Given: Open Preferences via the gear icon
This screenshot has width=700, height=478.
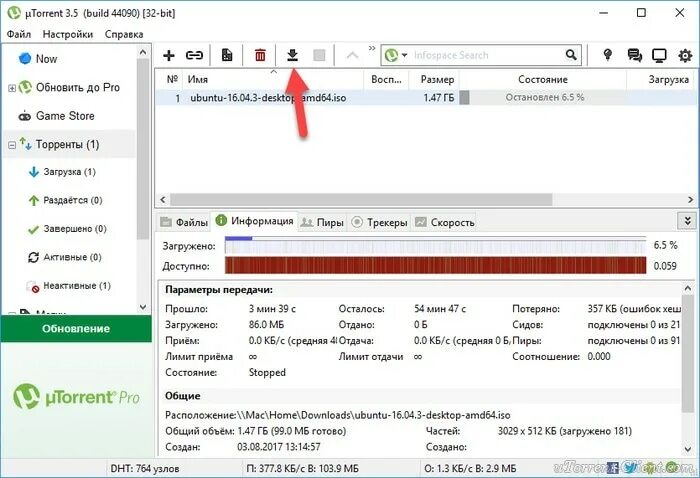Looking at the screenshot, I should click(x=685, y=55).
